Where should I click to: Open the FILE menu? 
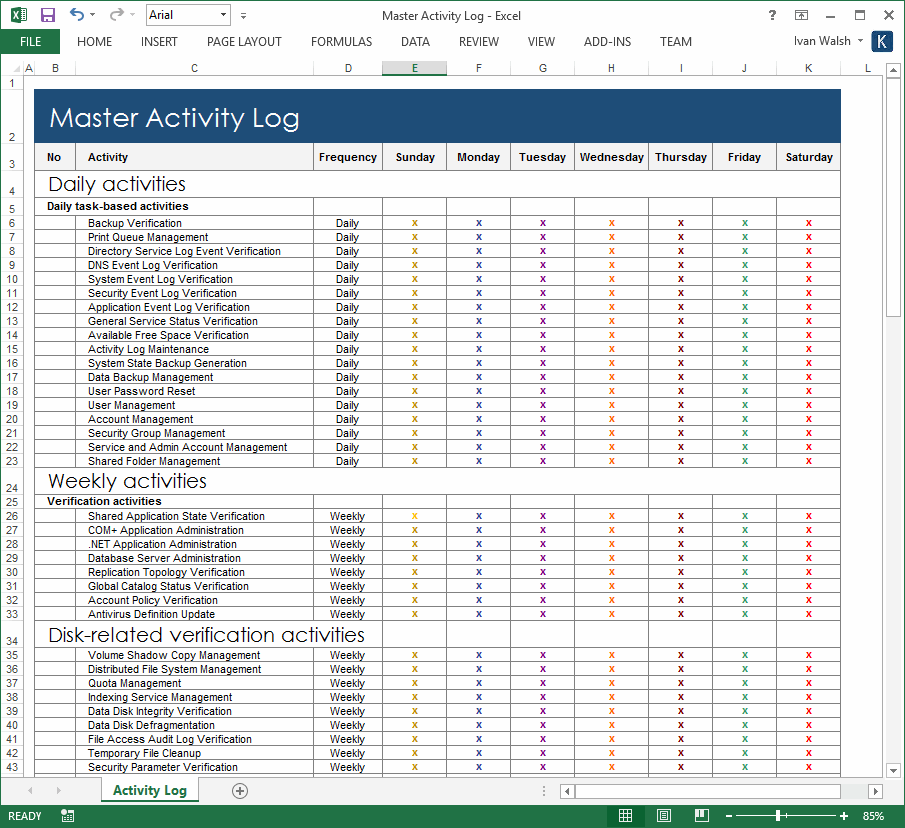(x=30, y=41)
